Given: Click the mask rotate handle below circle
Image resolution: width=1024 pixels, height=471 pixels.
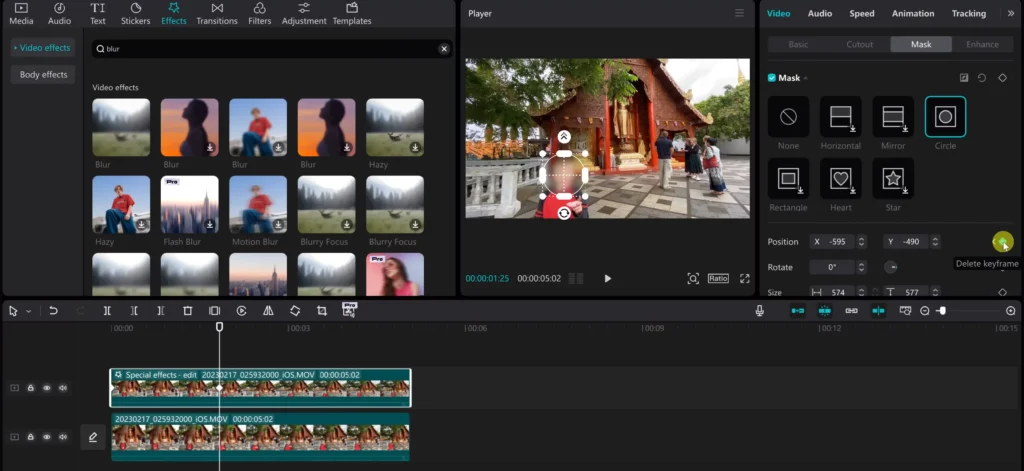Looking at the screenshot, I should pos(564,213).
